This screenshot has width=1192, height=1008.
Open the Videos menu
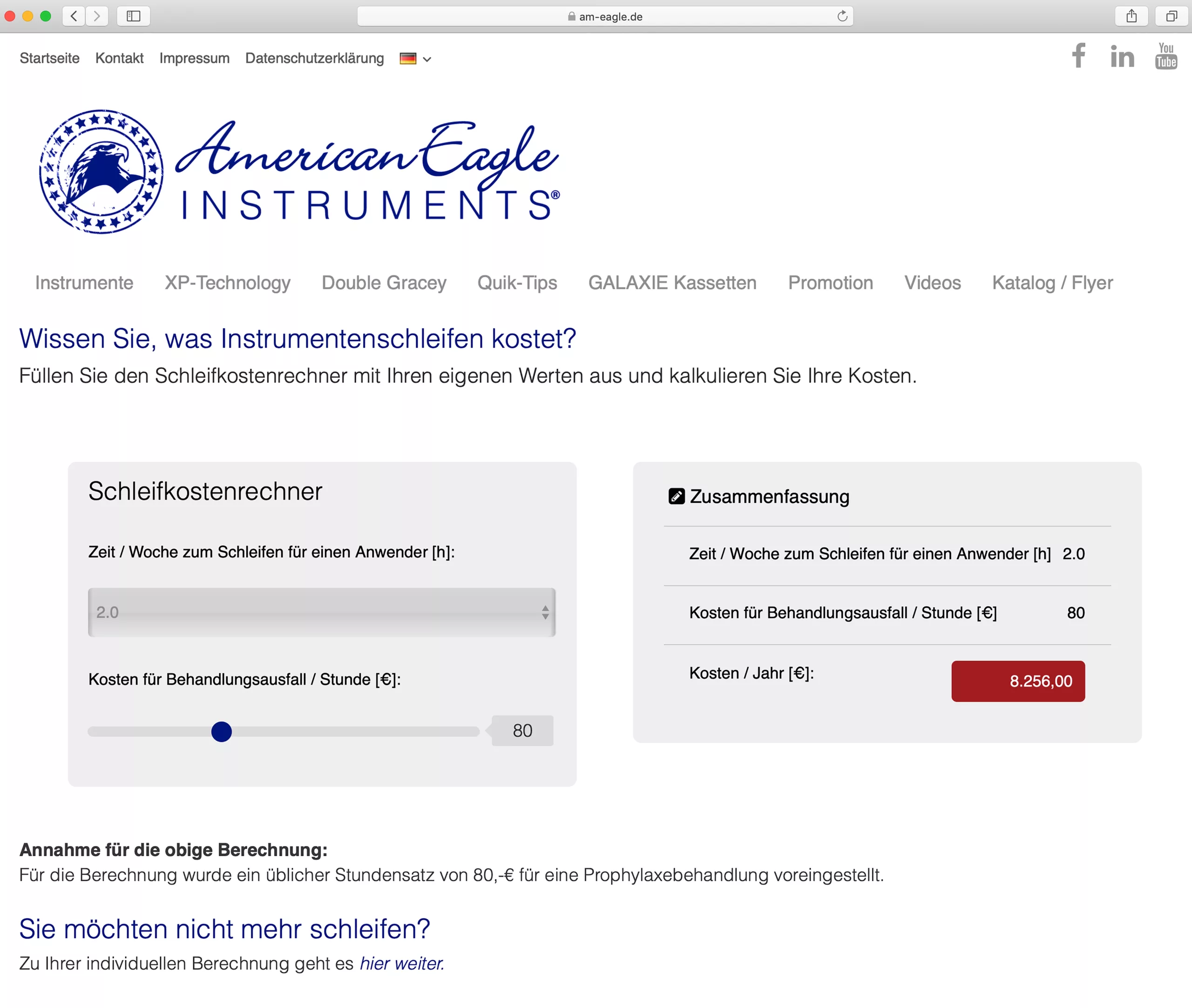[933, 283]
